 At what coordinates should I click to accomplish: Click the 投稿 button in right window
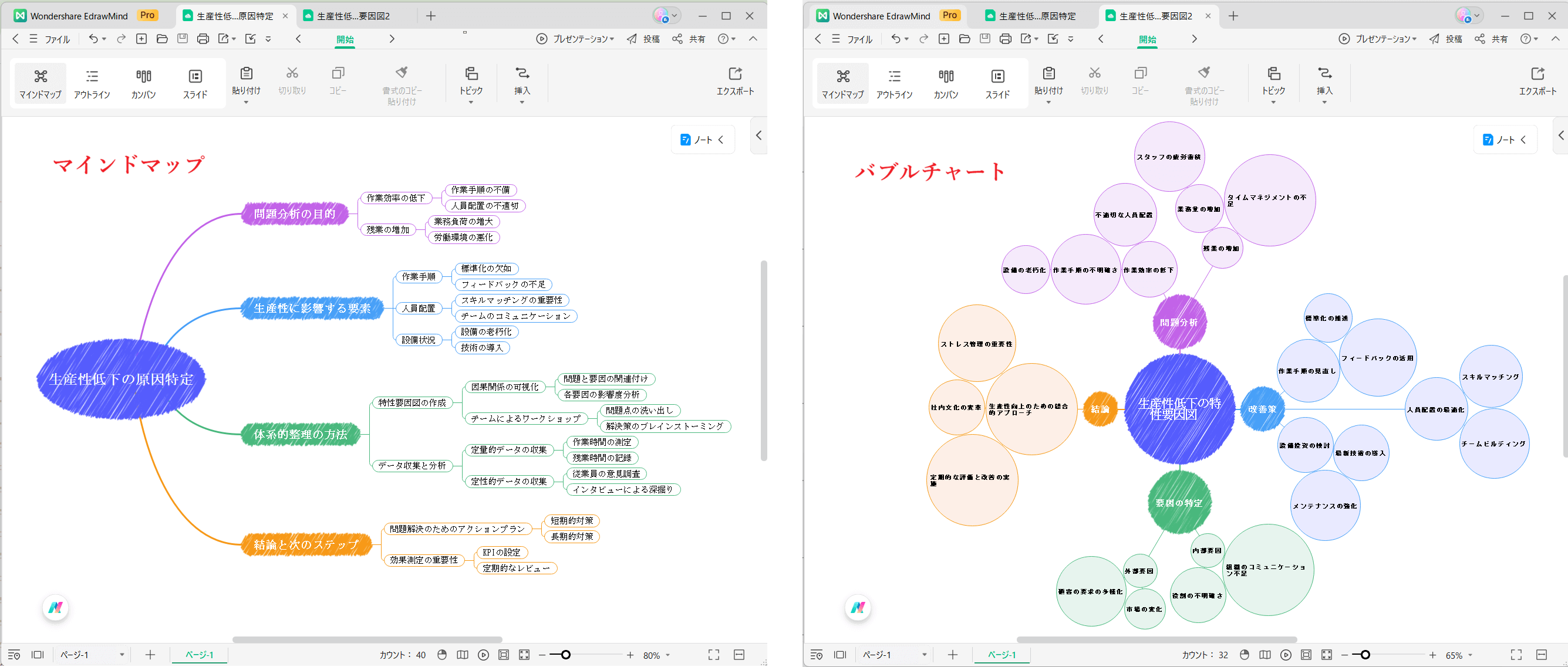coord(1446,39)
